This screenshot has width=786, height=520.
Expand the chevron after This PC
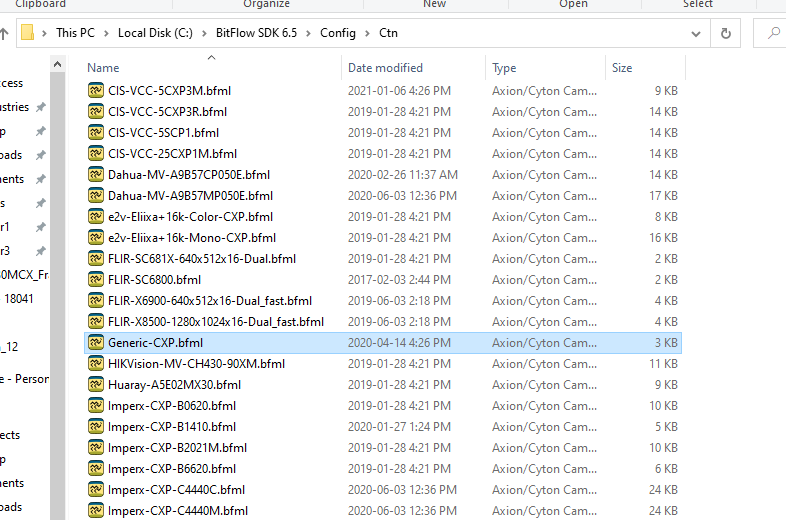[106, 34]
